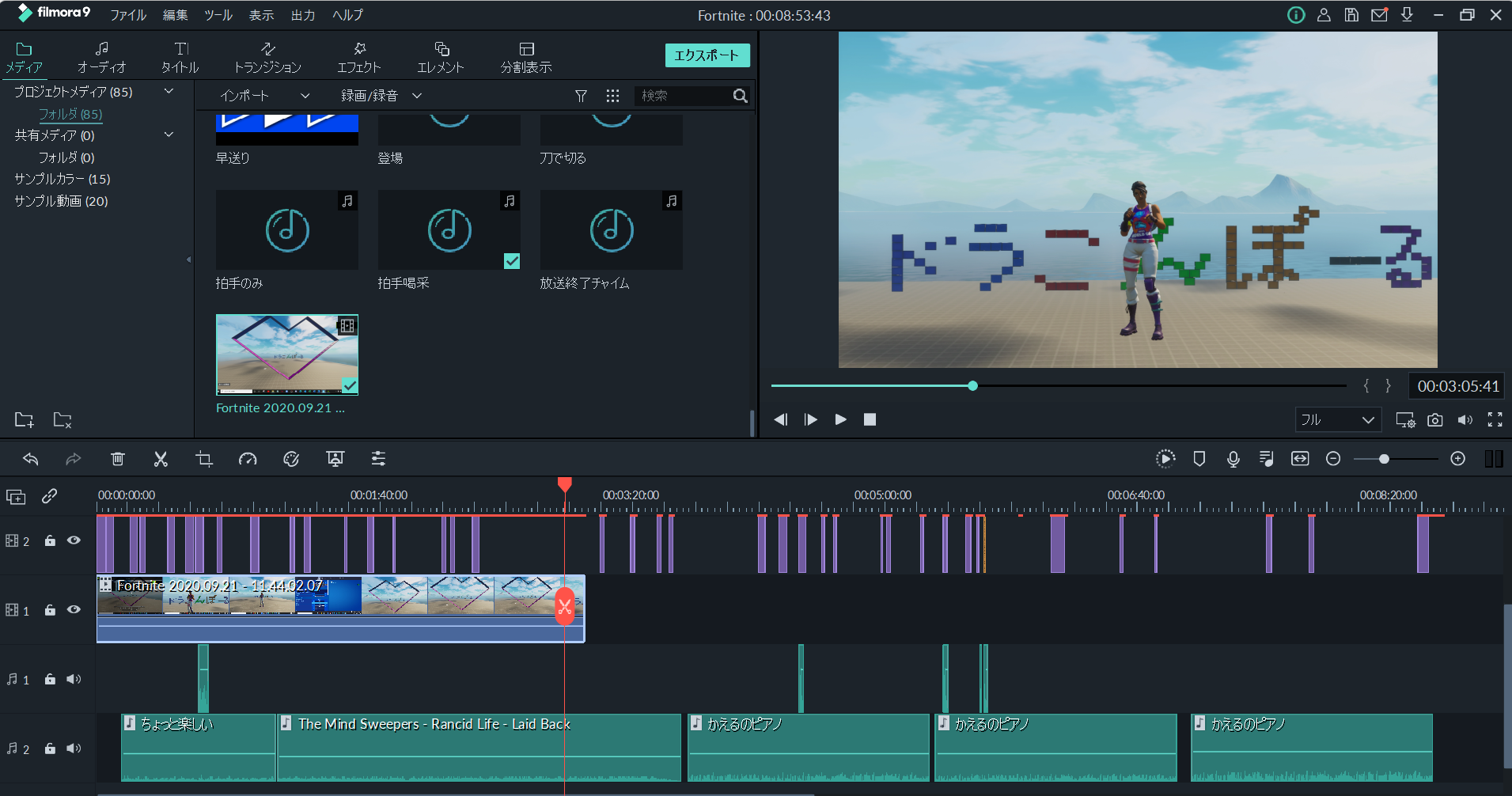Toggle timeline track size icon at right
This screenshot has width=1512, height=796.
[1494, 459]
